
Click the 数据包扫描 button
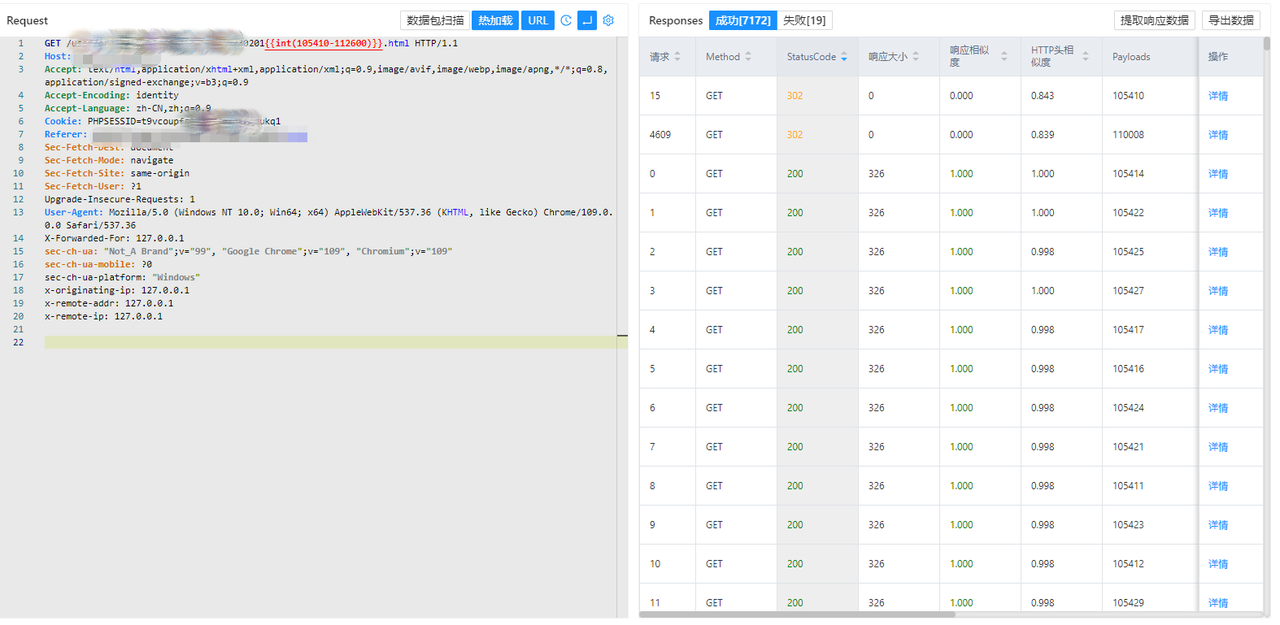[435, 20]
